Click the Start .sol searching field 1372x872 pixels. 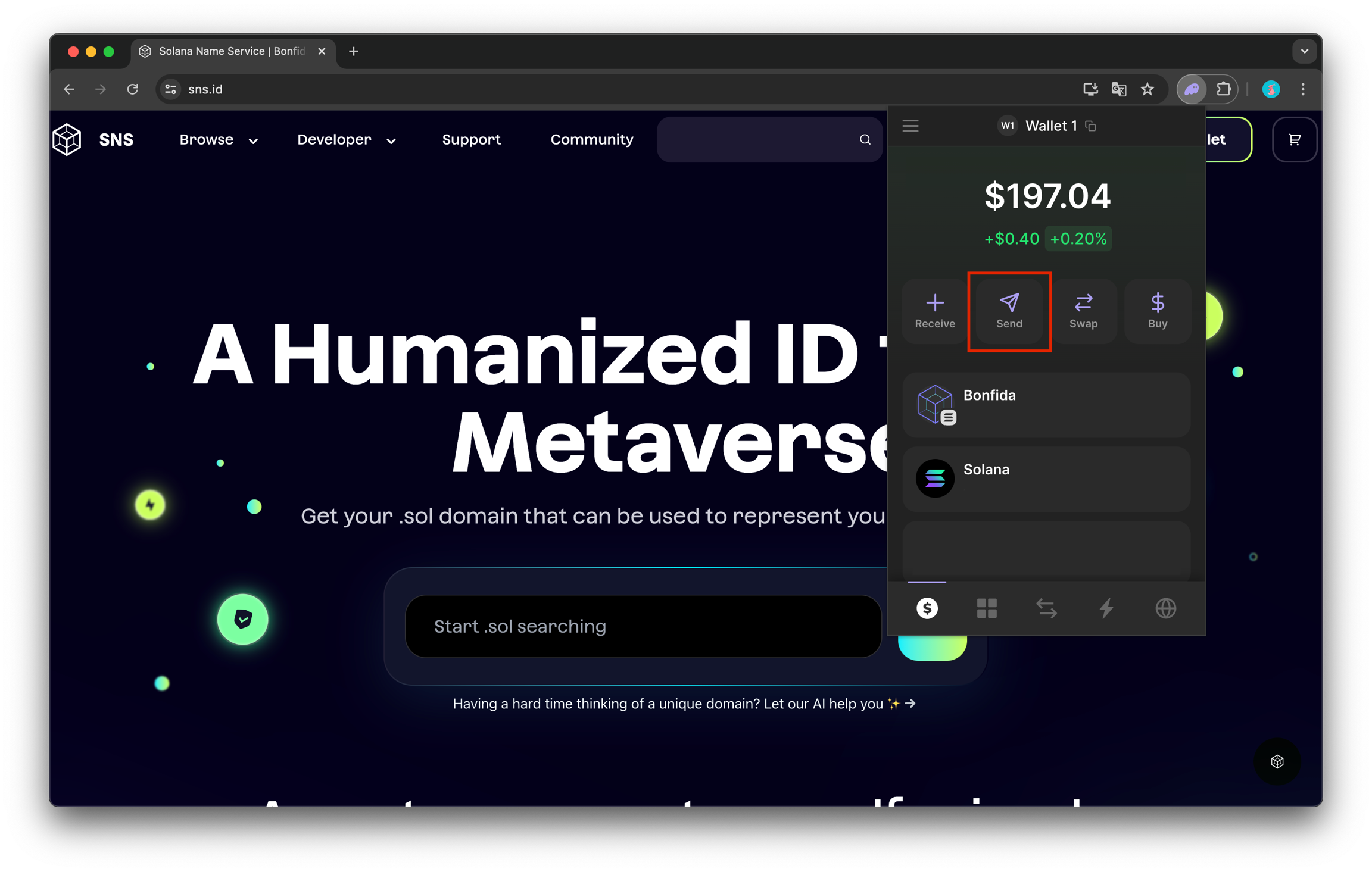[x=643, y=626]
